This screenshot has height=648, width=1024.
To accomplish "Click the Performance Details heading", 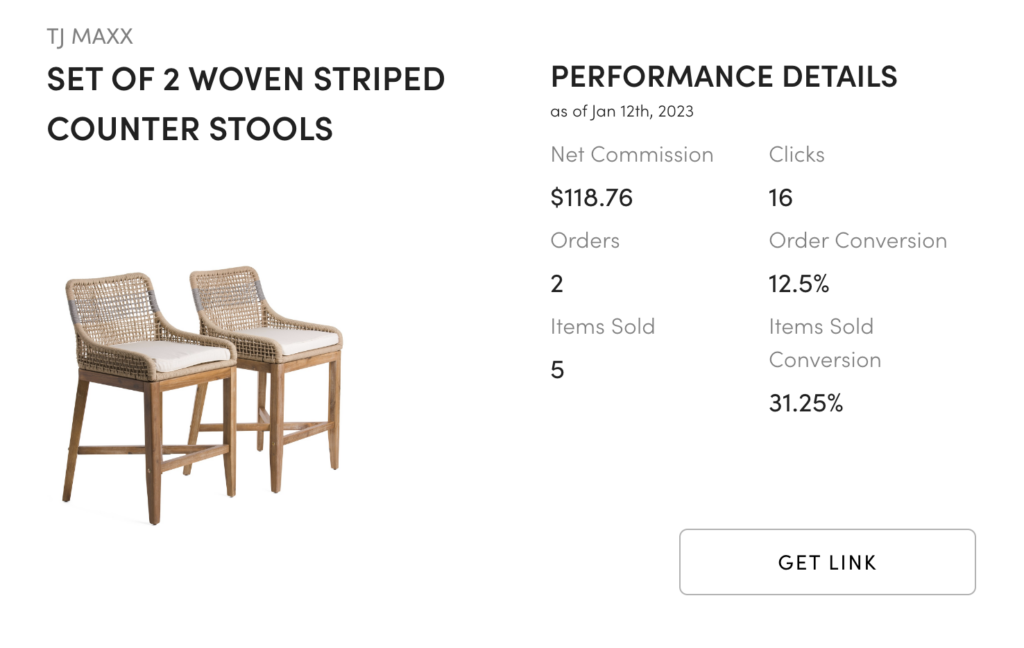I will (724, 76).
